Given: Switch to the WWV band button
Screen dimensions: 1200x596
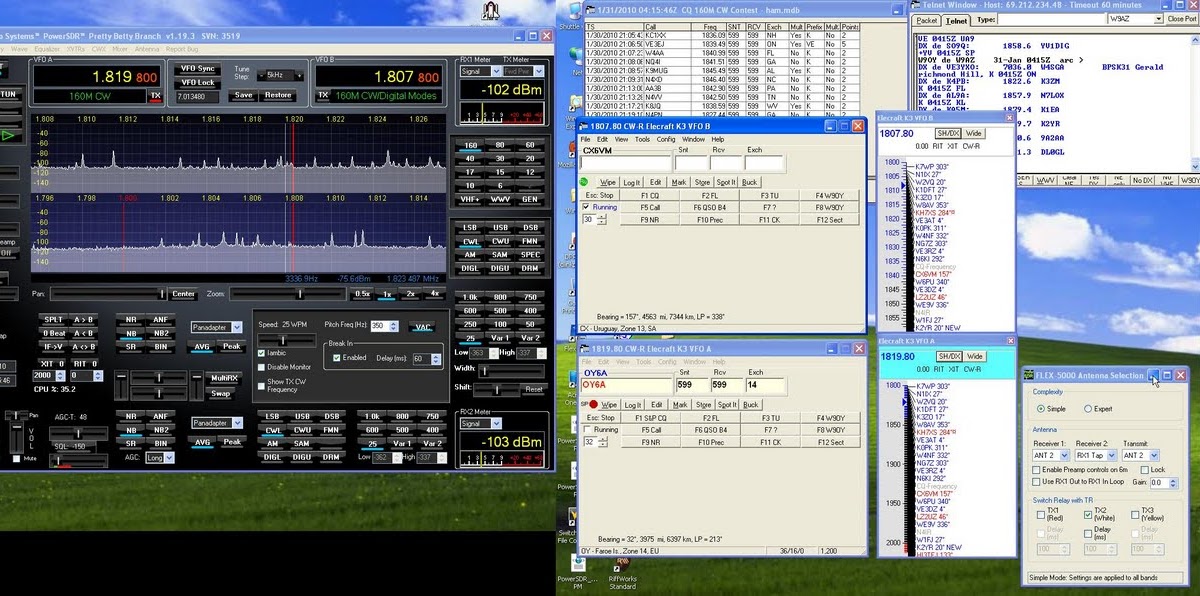Looking at the screenshot, I should pyautogui.click(x=499, y=198).
